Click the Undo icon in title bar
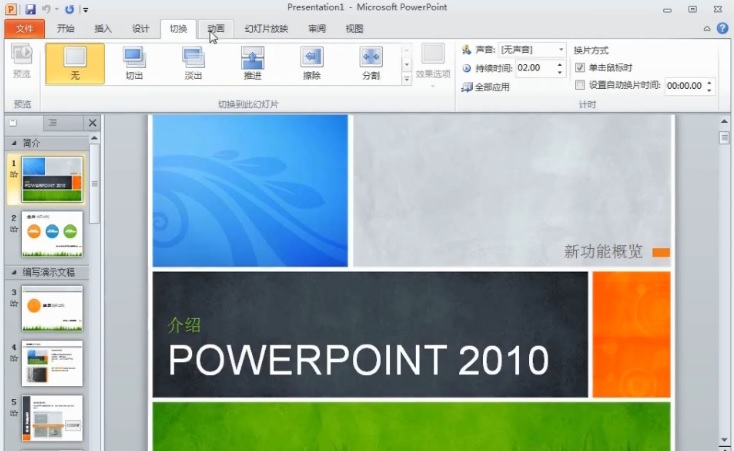This screenshot has width=734, height=451. 46,9
